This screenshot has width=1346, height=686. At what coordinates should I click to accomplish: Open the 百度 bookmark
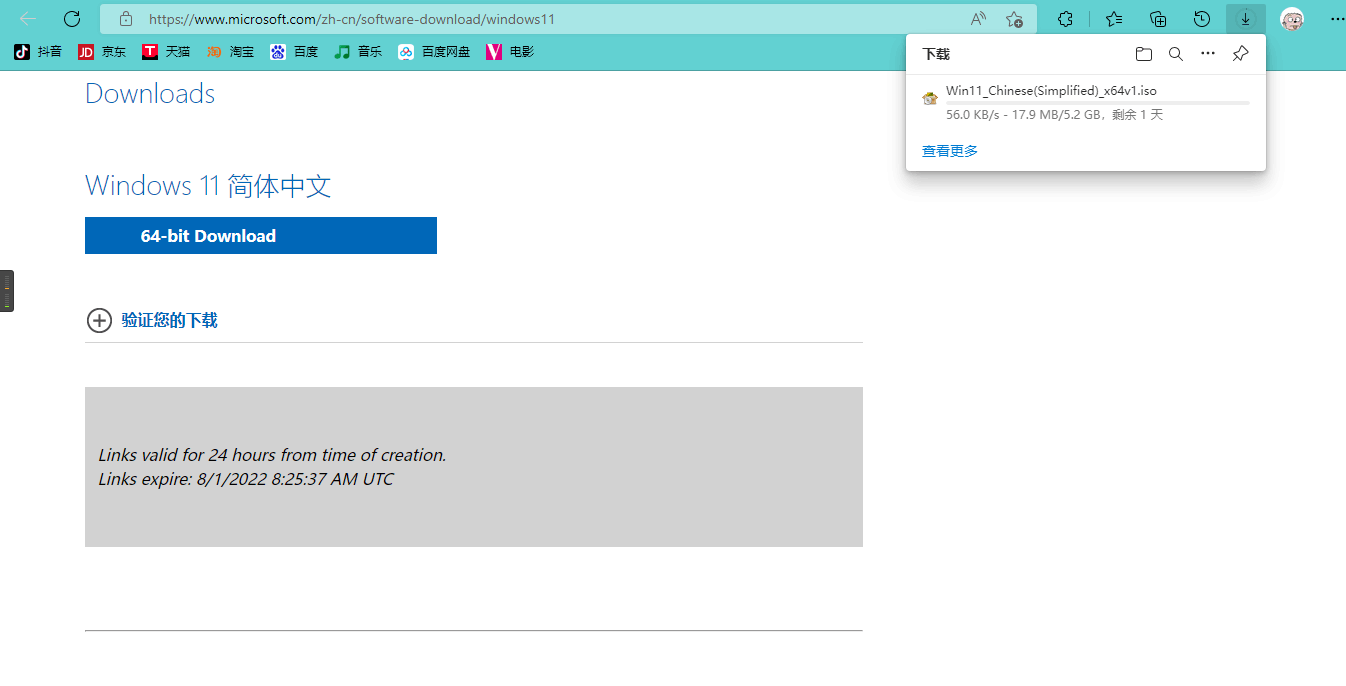click(x=294, y=51)
